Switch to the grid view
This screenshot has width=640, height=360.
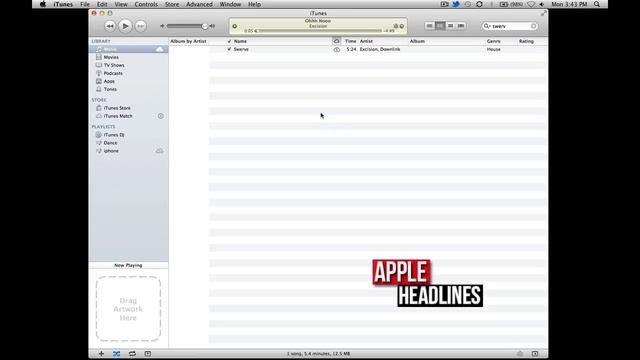click(451, 26)
